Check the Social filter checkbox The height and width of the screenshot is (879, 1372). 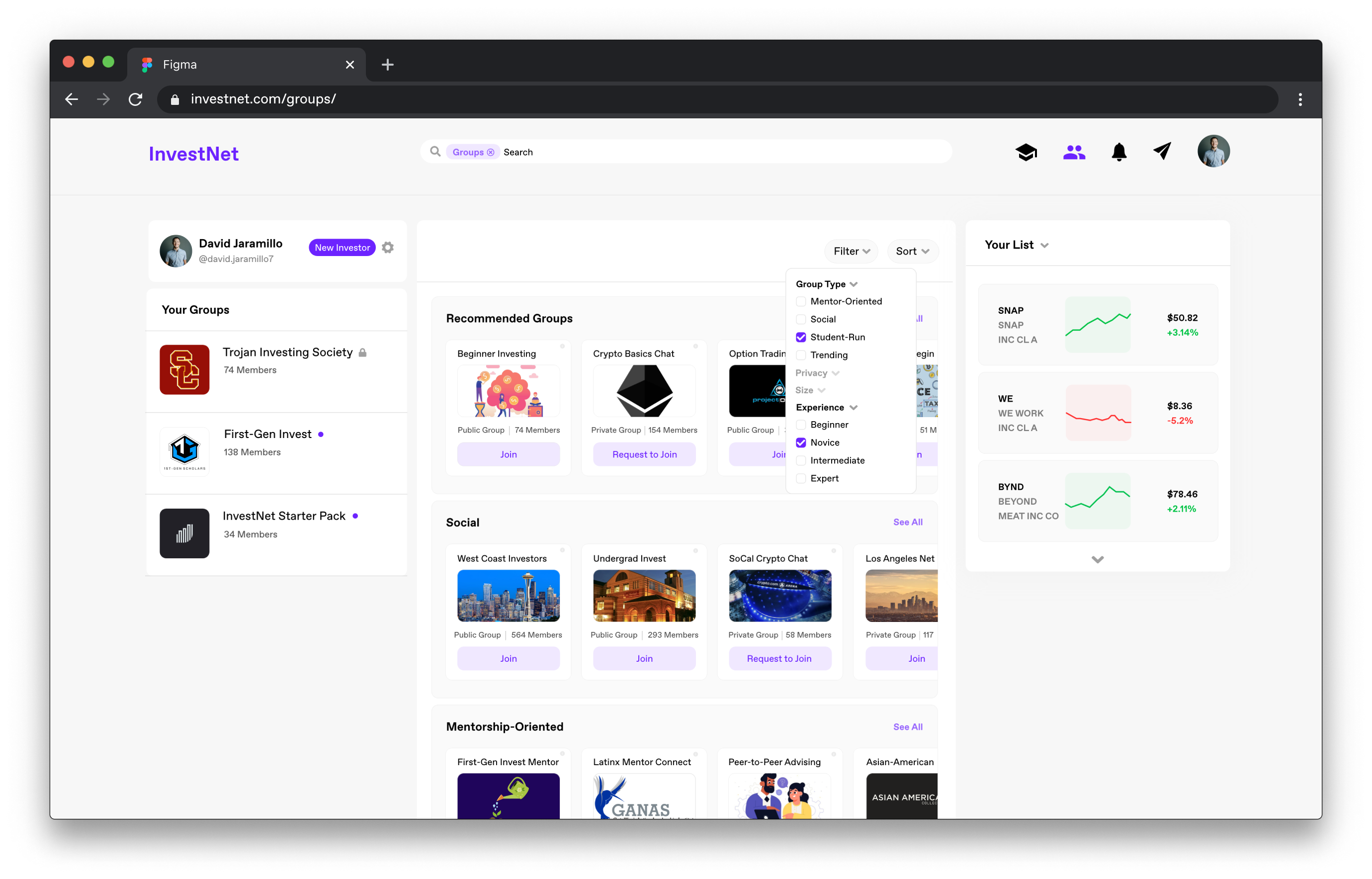[x=801, y=319]
